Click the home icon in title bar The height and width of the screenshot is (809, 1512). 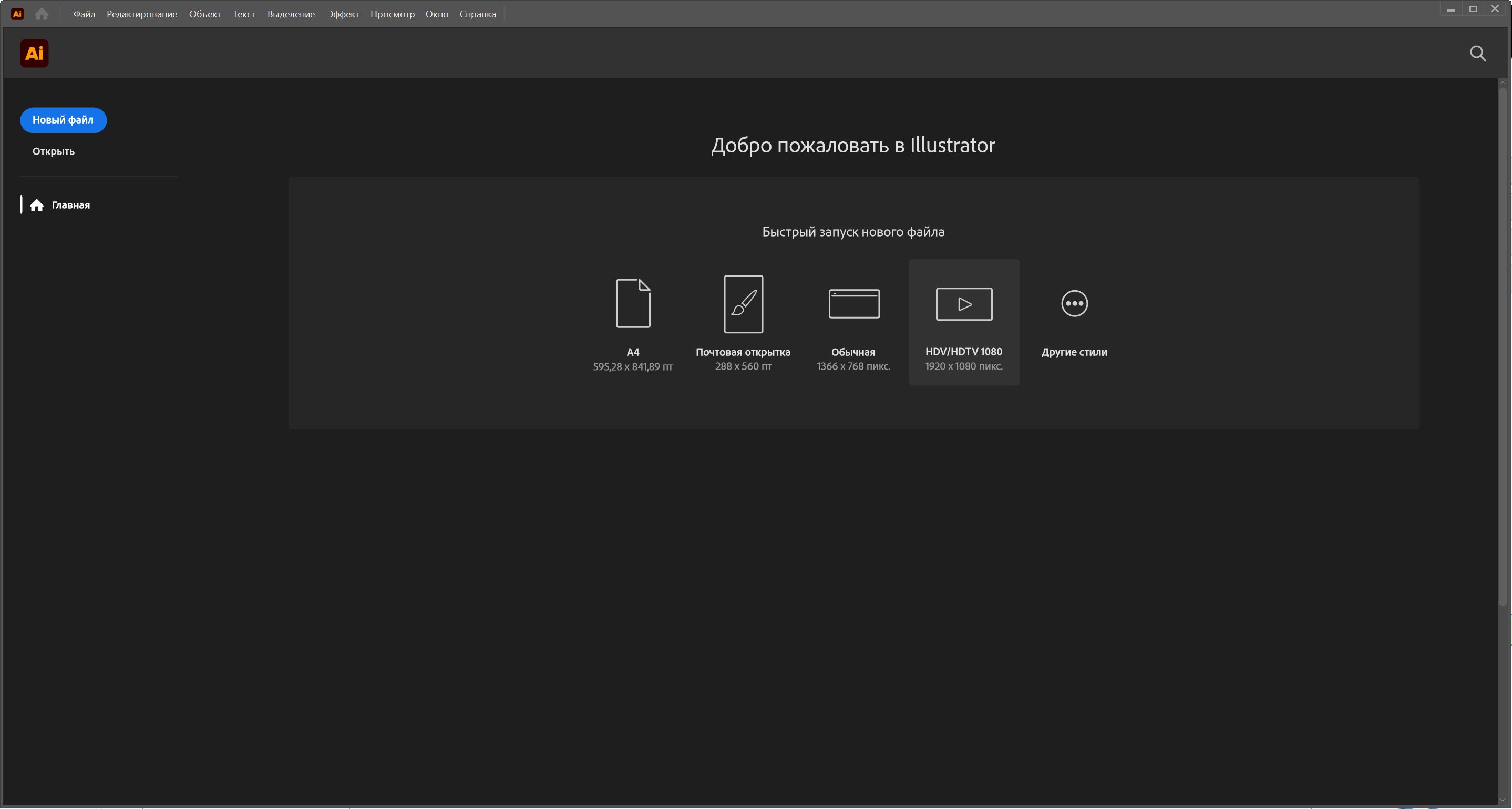tap(41, 14)
